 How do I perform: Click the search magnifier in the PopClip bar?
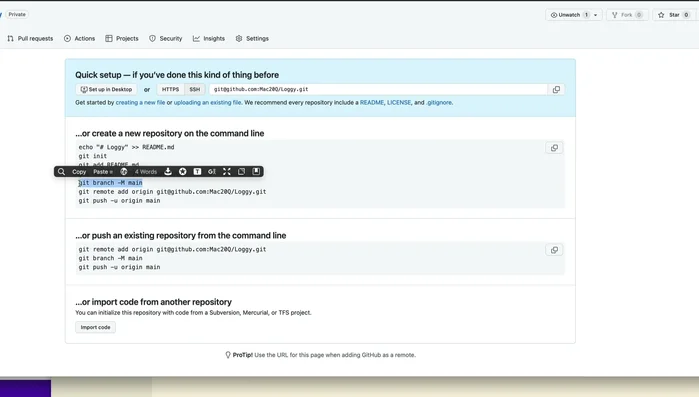pos(62,172)
